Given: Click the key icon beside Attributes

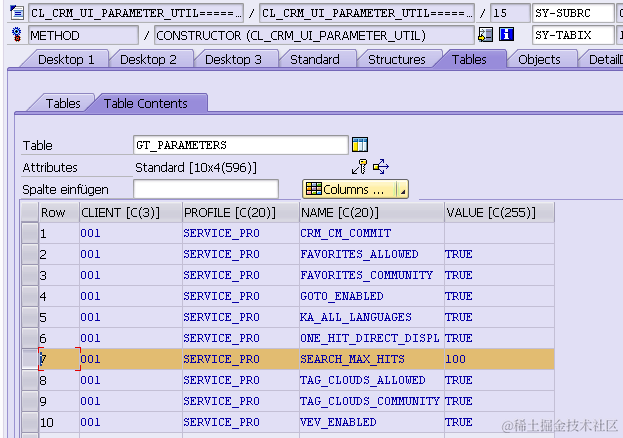Looking at the screenshot, I should click(x=360, y=167).
